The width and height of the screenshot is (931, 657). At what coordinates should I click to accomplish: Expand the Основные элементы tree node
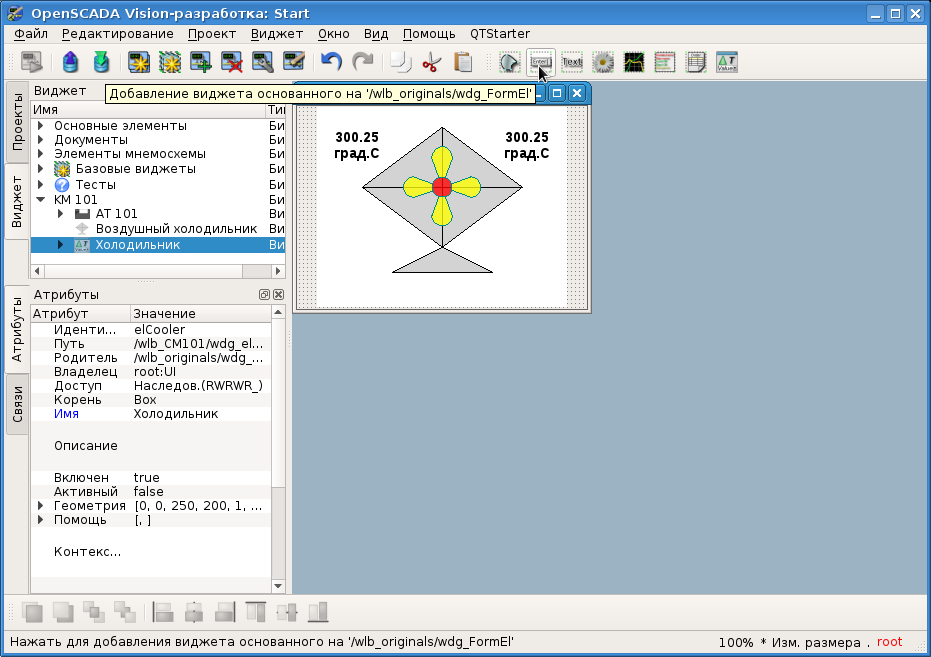pos(40,126)
